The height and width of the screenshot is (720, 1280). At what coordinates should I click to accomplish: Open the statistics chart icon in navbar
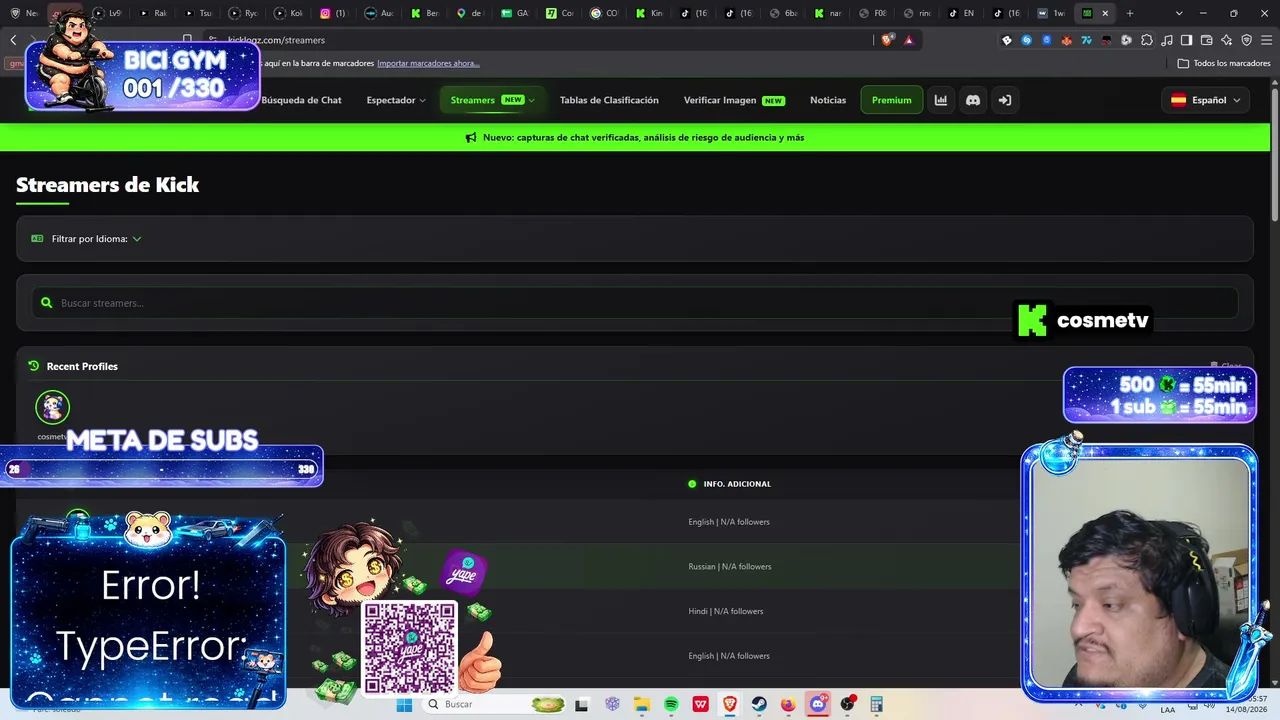click(941, 100)
